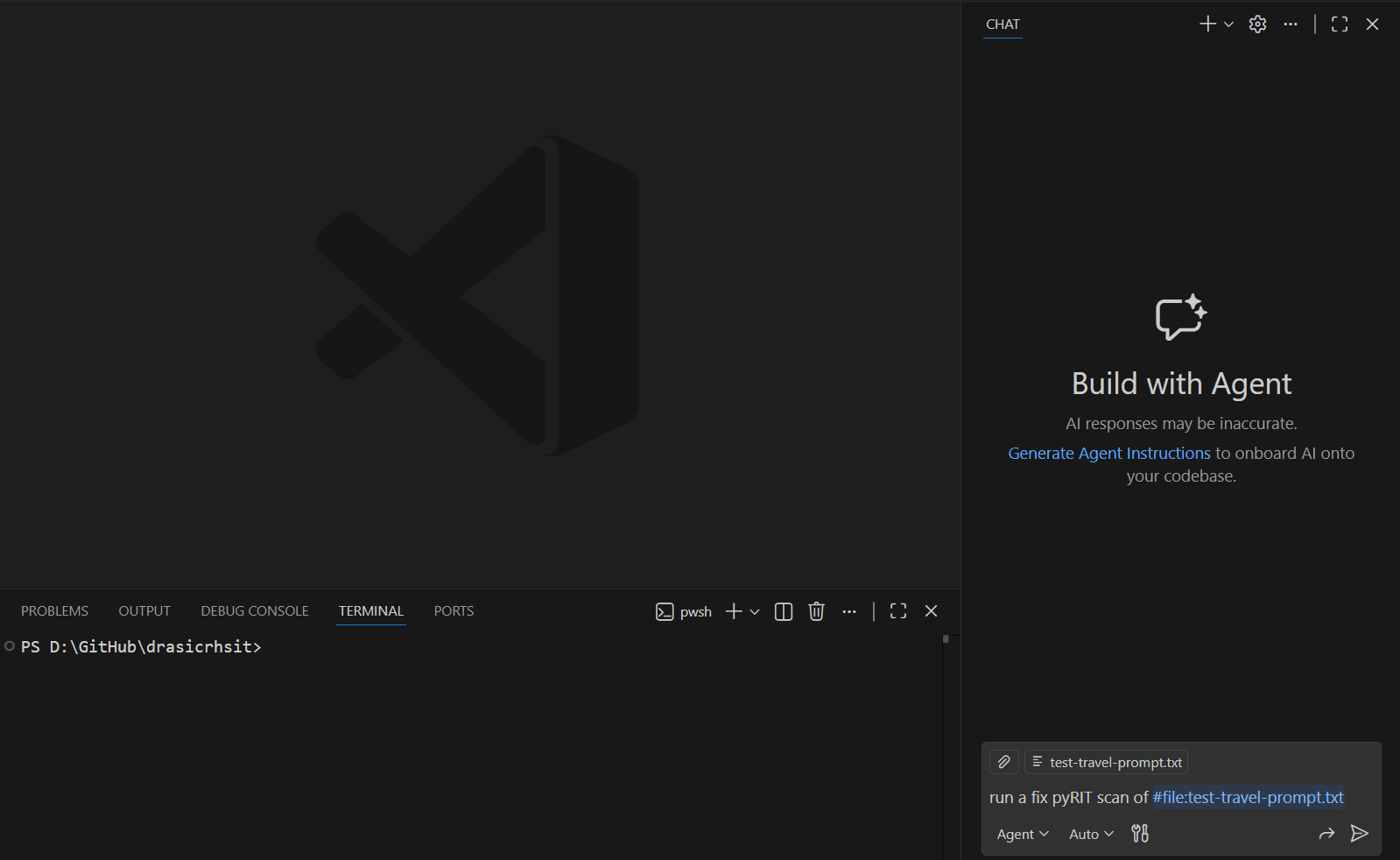Expand the new terminal launch profile chevron
1400x860 pixels.
(755, 611)
